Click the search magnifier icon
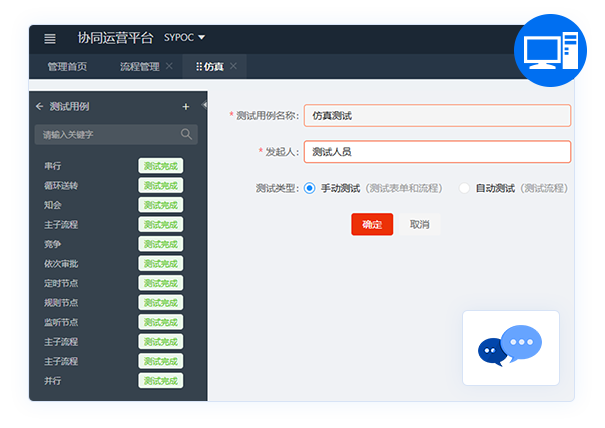Image resolution: width=605 pixels, height=428 pixels. [x=186, y=134]
